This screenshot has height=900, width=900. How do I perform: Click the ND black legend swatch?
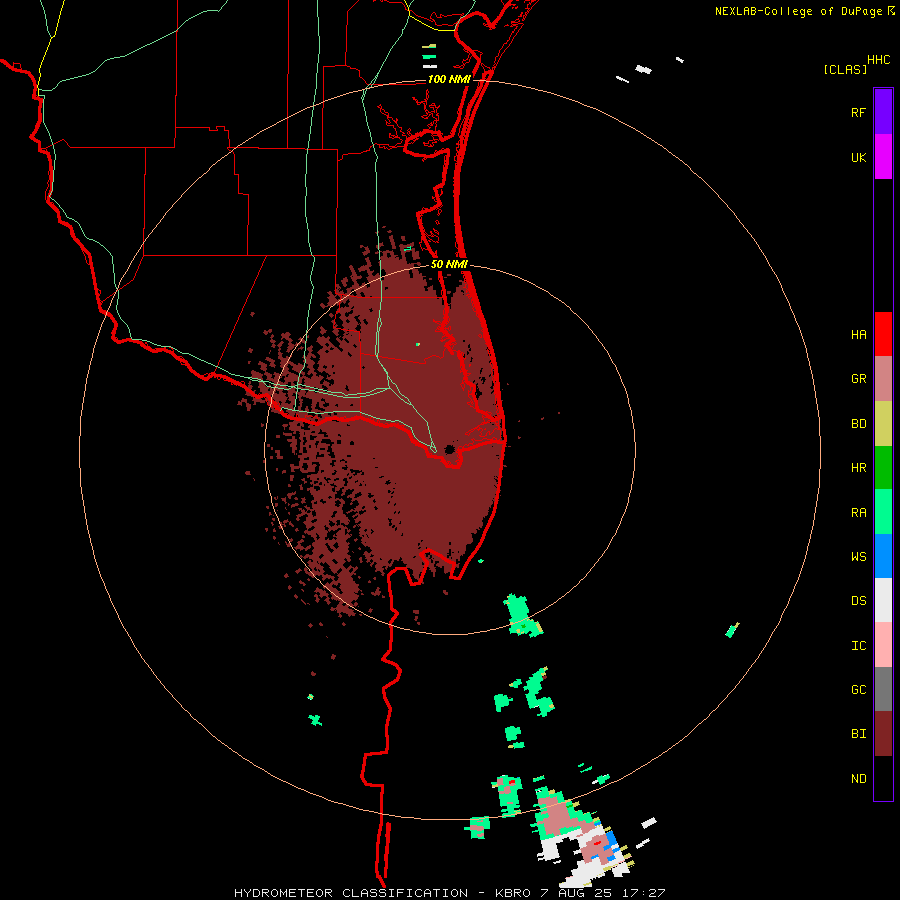pyautogui.click(x=883, y=778)
